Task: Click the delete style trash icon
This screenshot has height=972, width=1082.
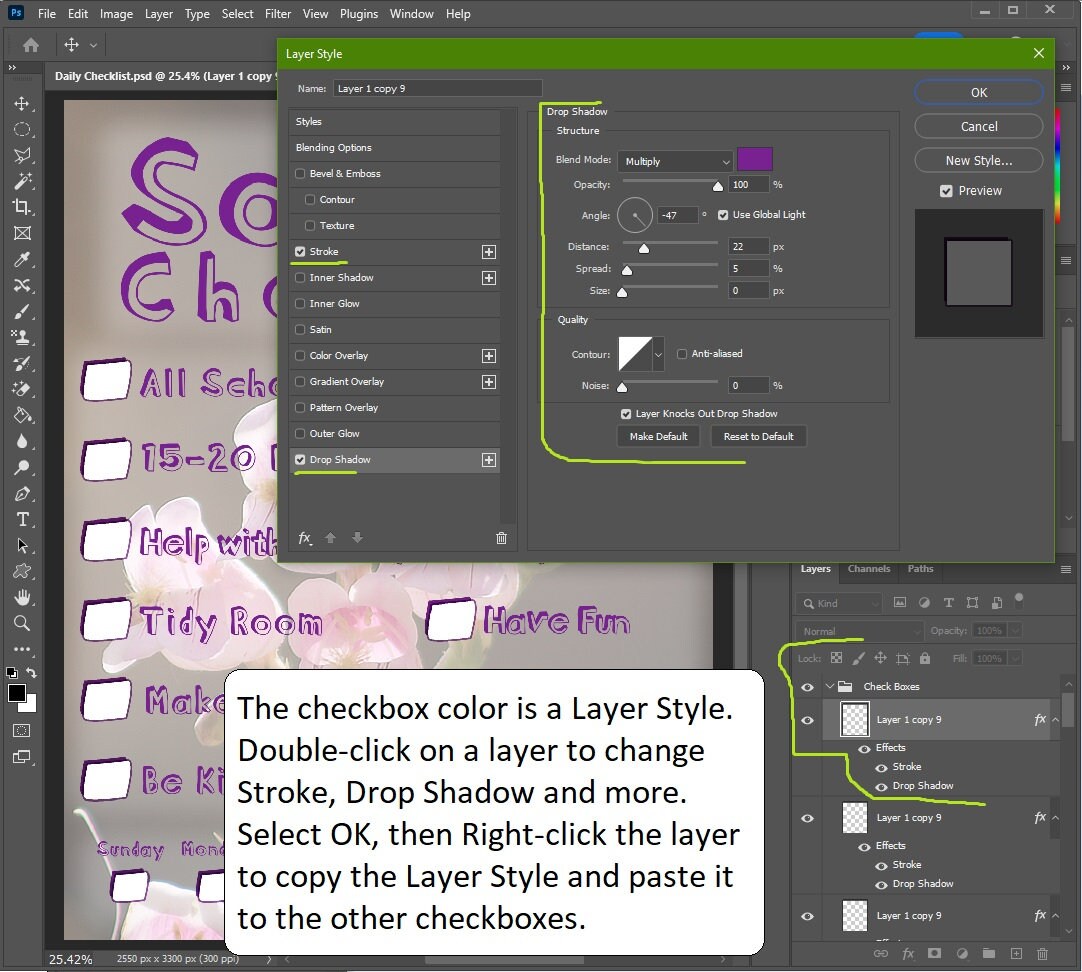Action: point(501,538)
